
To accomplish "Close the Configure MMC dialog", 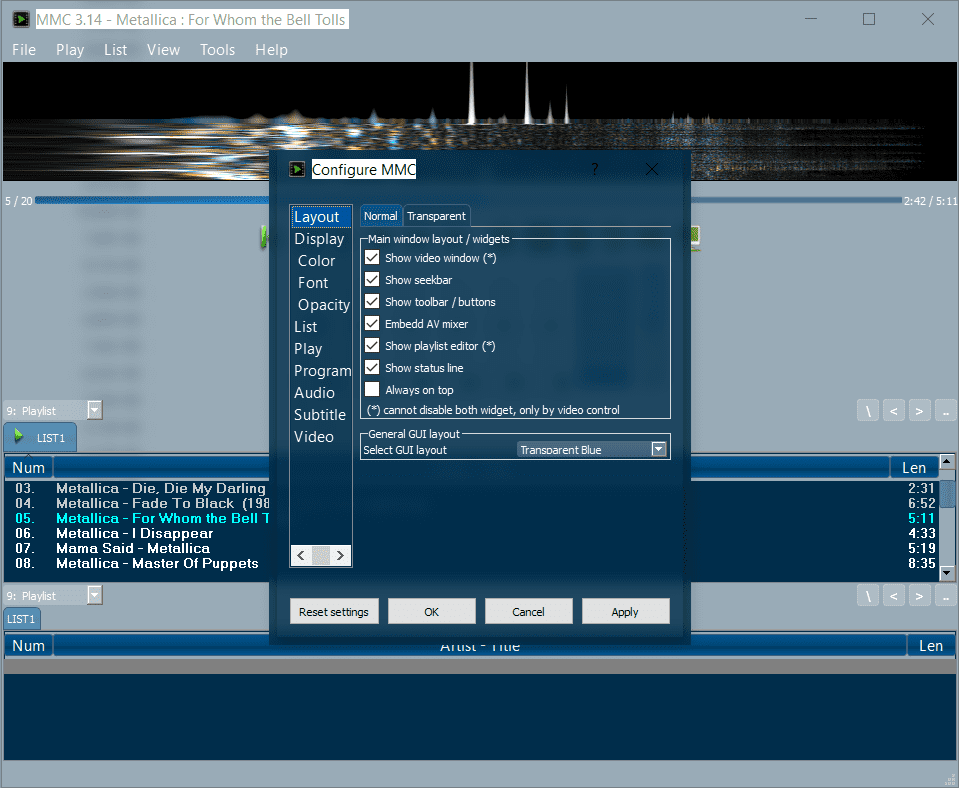I will 652,169.
